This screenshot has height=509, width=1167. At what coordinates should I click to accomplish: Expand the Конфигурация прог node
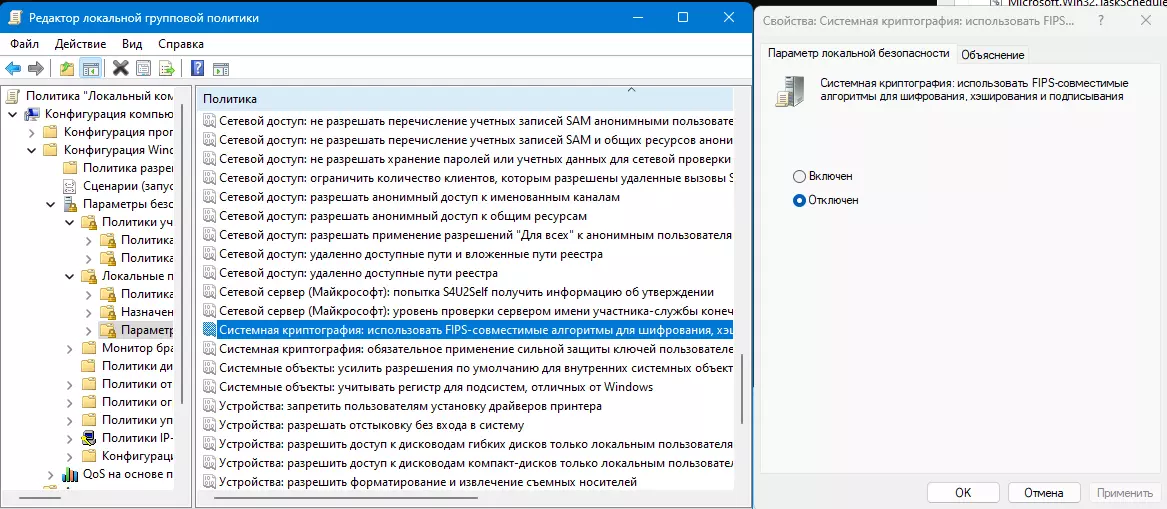click(32, 132)
